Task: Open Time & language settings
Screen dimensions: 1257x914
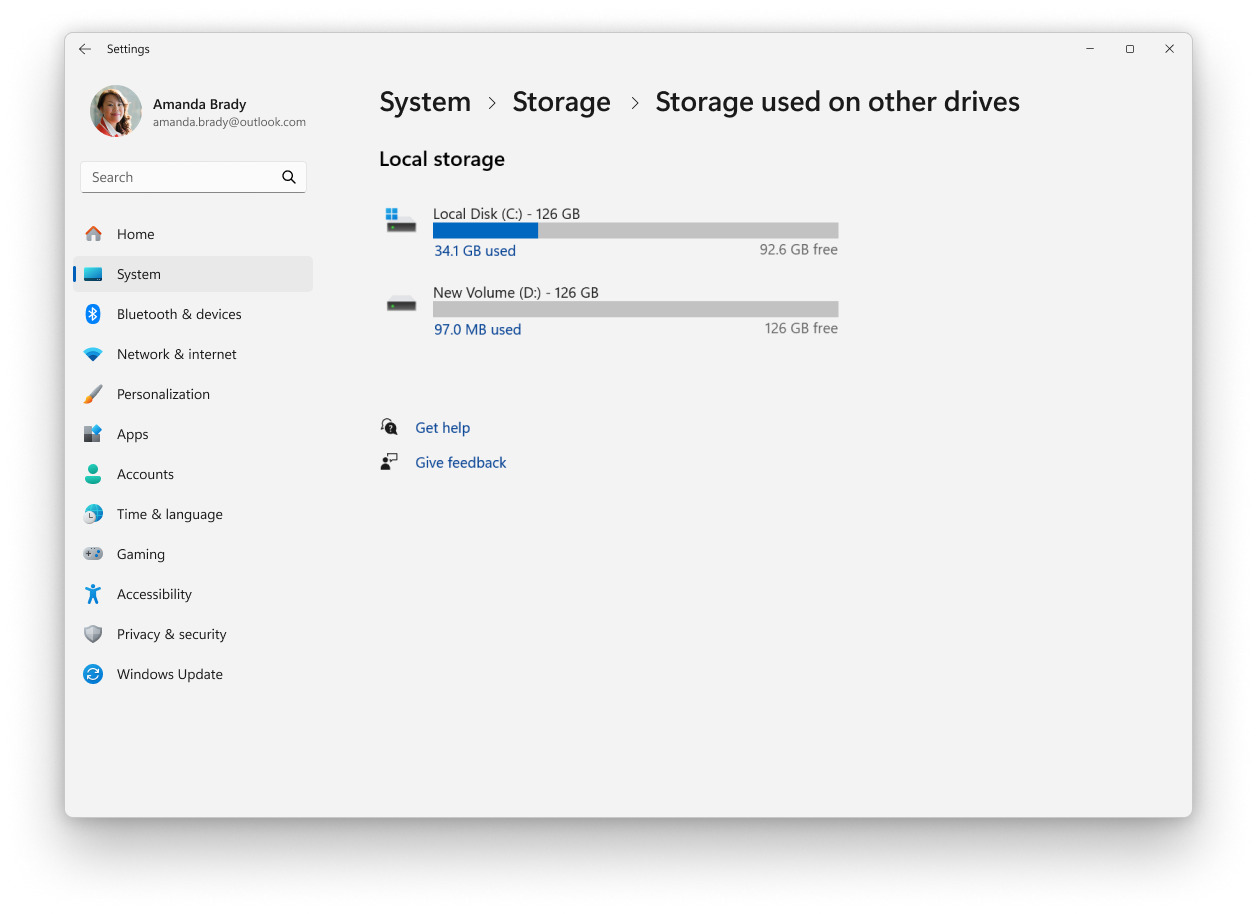Action: [193, 514]
